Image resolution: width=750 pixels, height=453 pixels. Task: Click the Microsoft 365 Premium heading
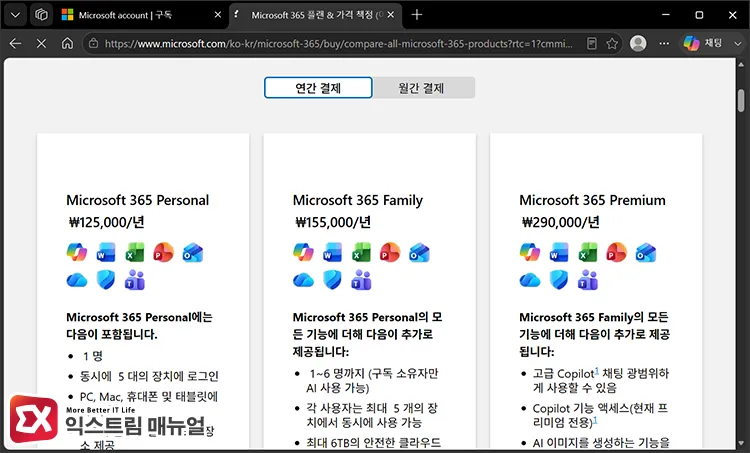coord(592,200)
